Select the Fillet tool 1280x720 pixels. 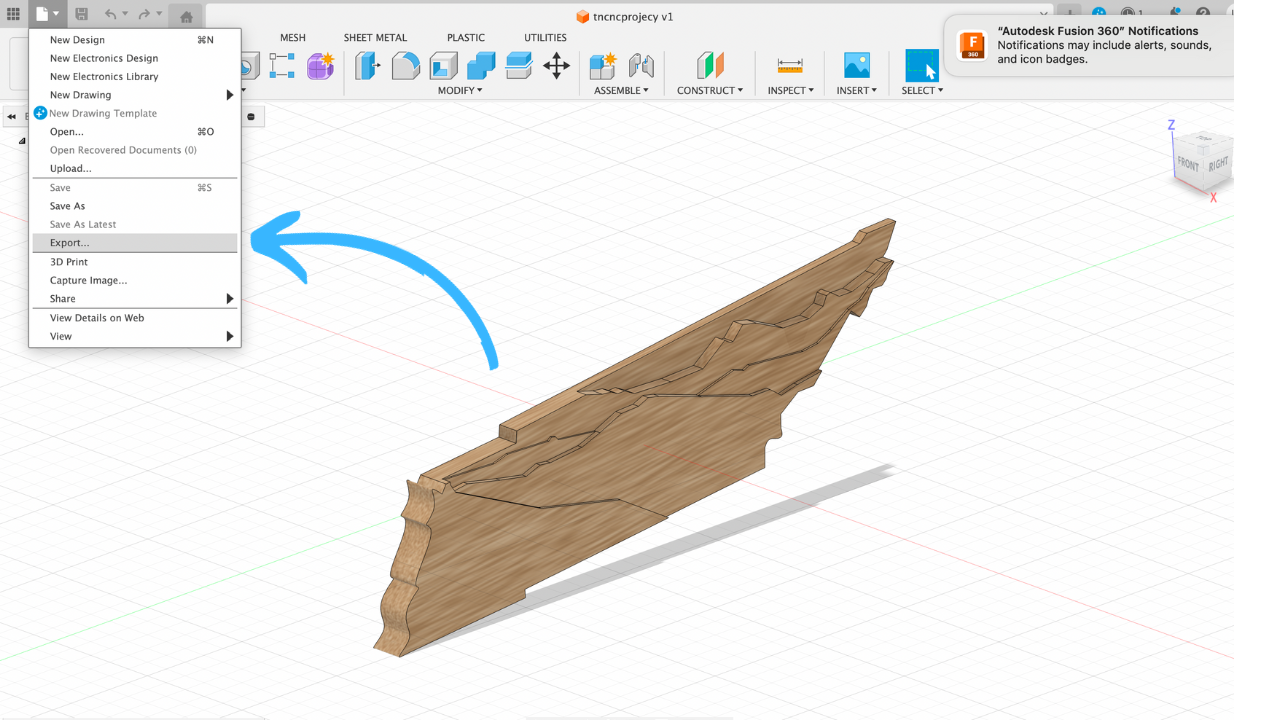[x=405, y=66]
